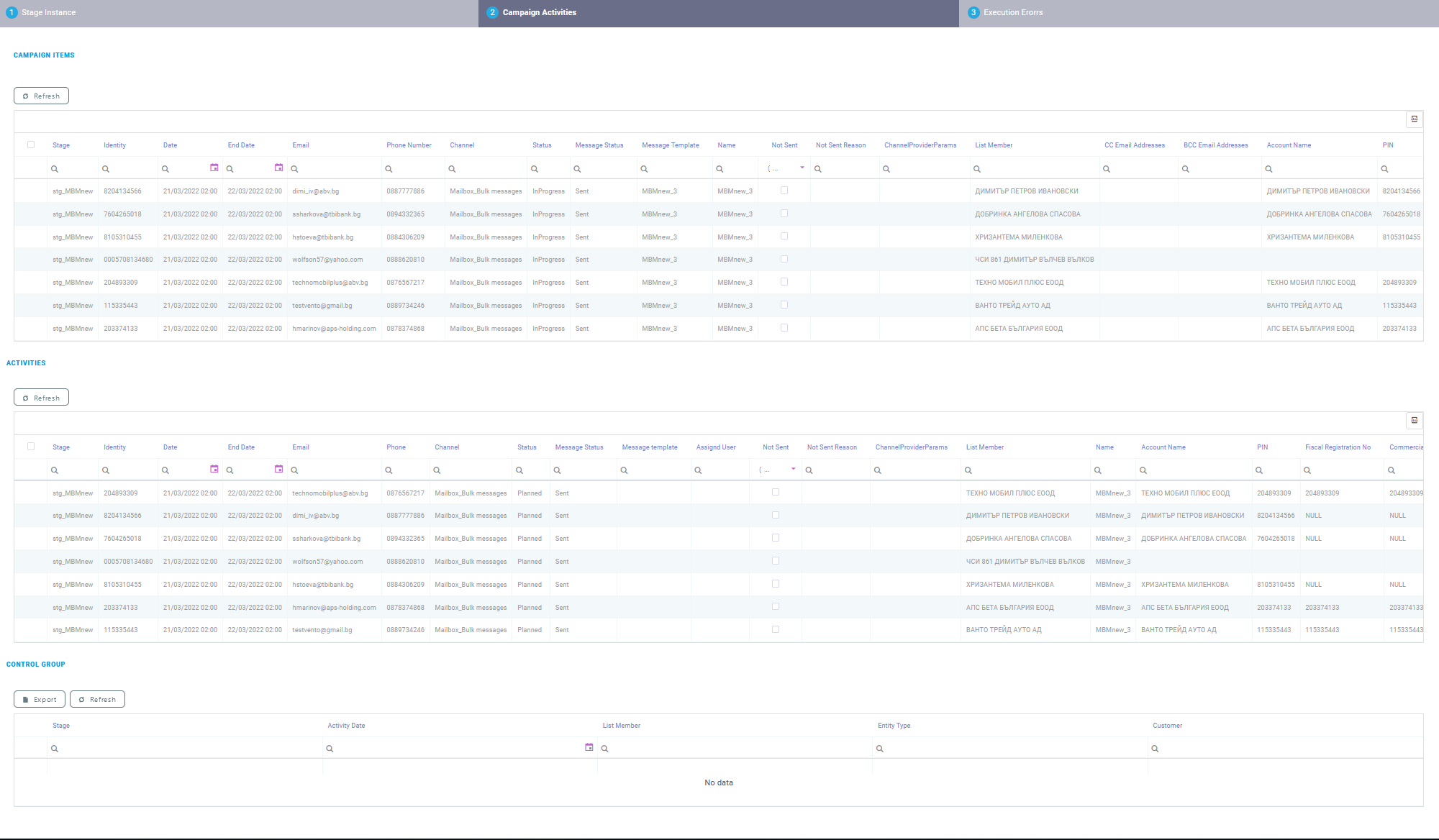Click export icon above Campaign Items grid
Screen dimensions: 1439x840
pos(1414,119)
